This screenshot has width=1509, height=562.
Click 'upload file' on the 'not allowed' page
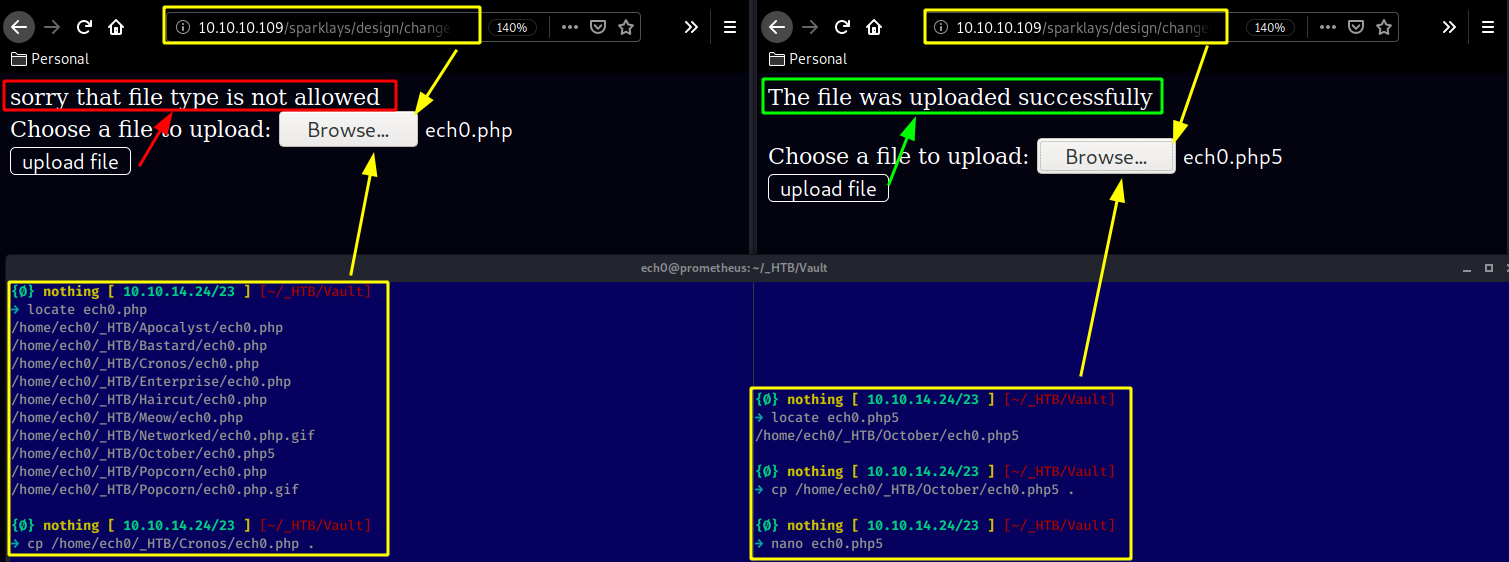[70, 162]
